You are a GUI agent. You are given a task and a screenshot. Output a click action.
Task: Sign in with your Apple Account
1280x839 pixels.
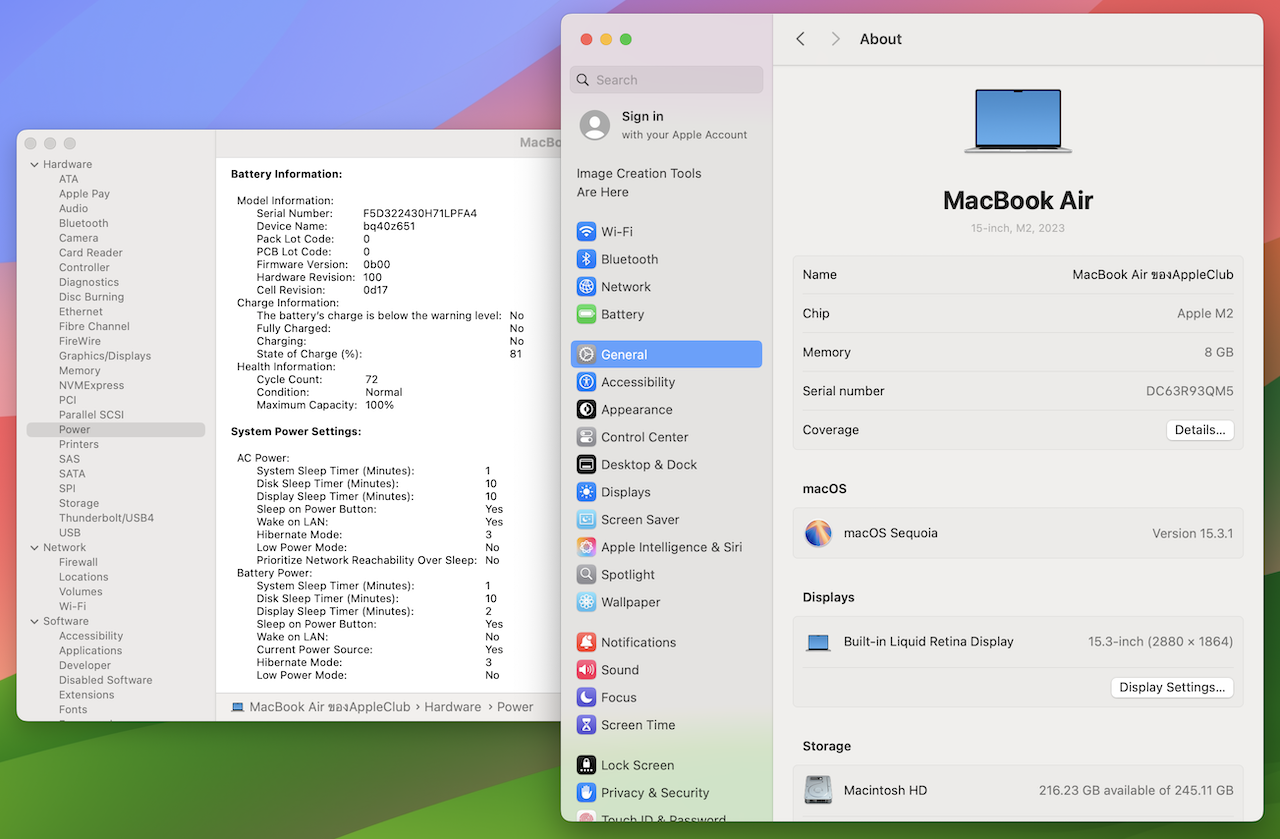666,125
